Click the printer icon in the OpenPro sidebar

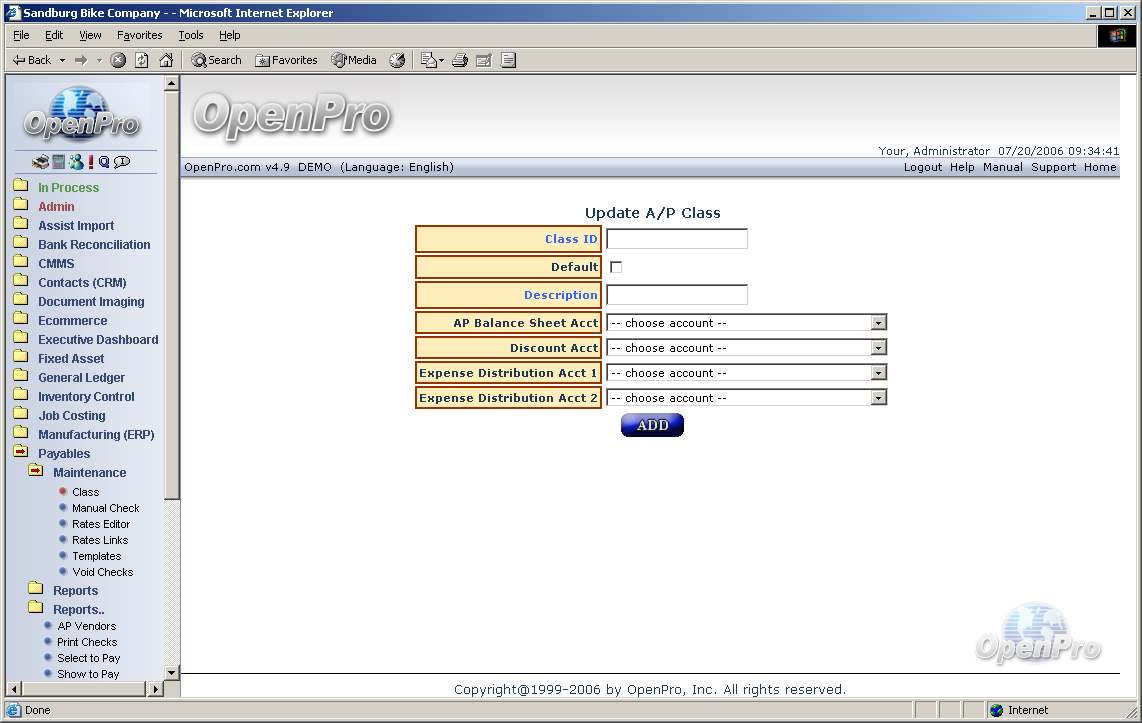41,162
